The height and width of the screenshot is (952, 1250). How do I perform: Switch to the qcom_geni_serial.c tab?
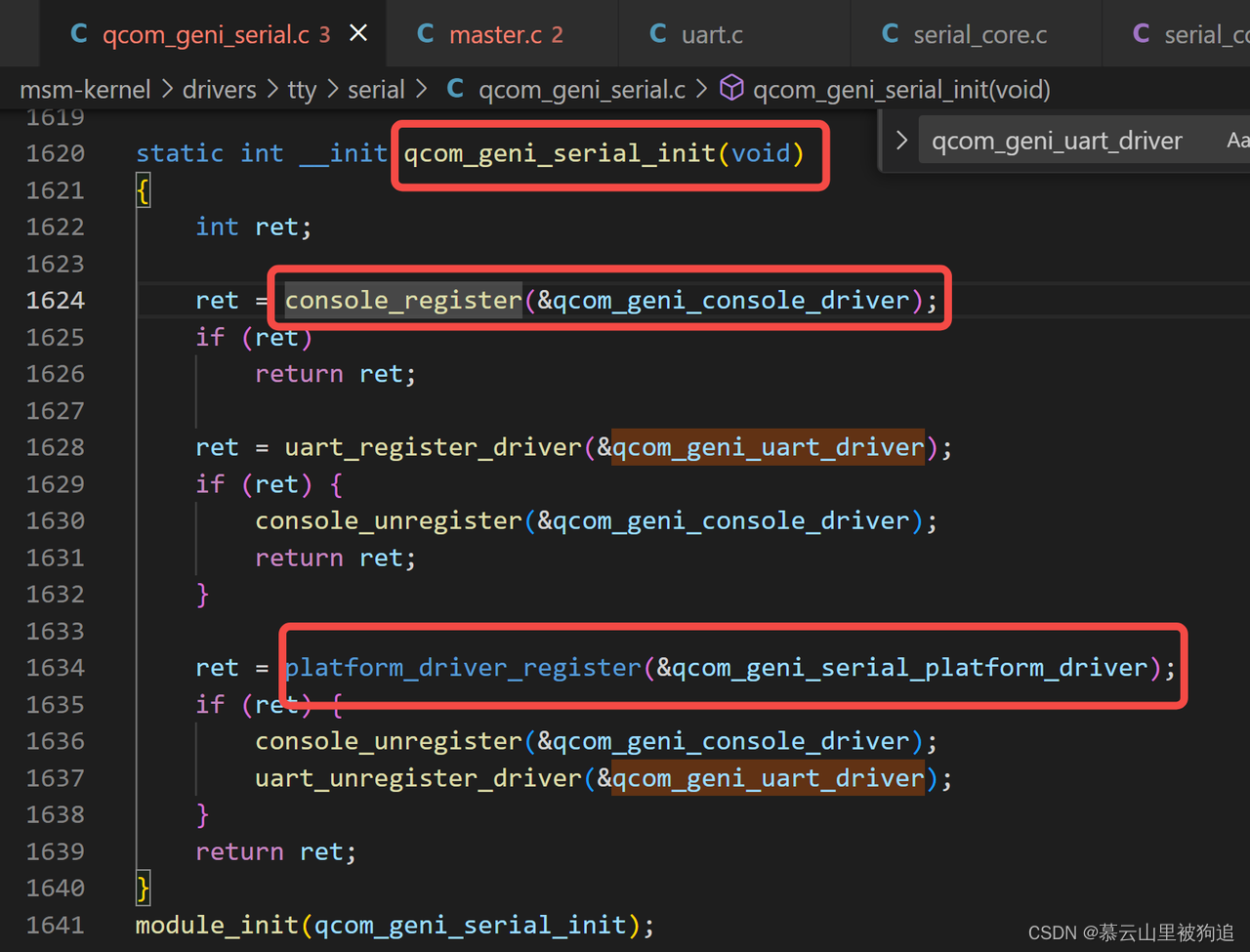point(213,34)
